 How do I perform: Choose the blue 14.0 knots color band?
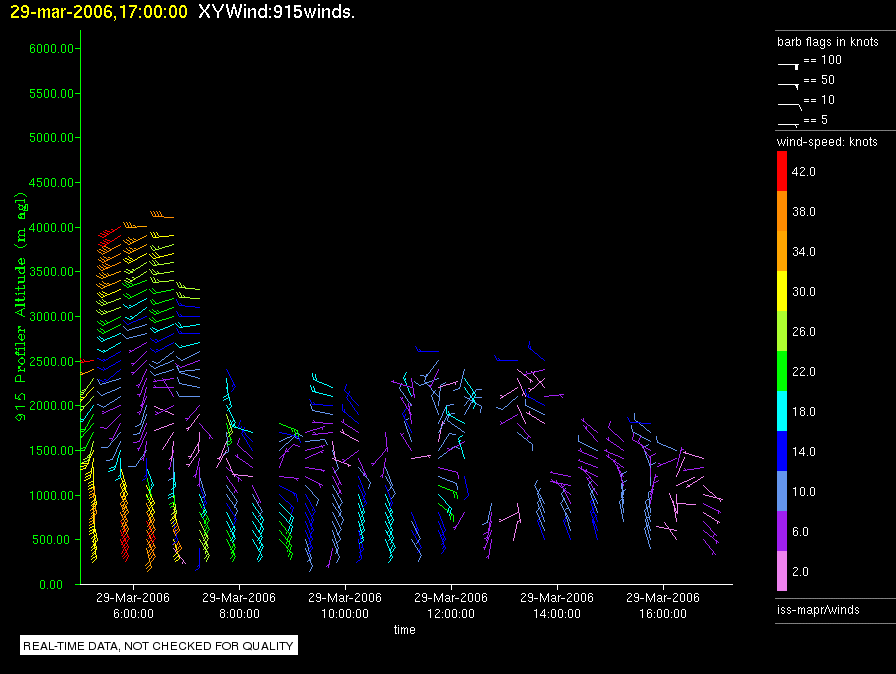tap(782, 452)
